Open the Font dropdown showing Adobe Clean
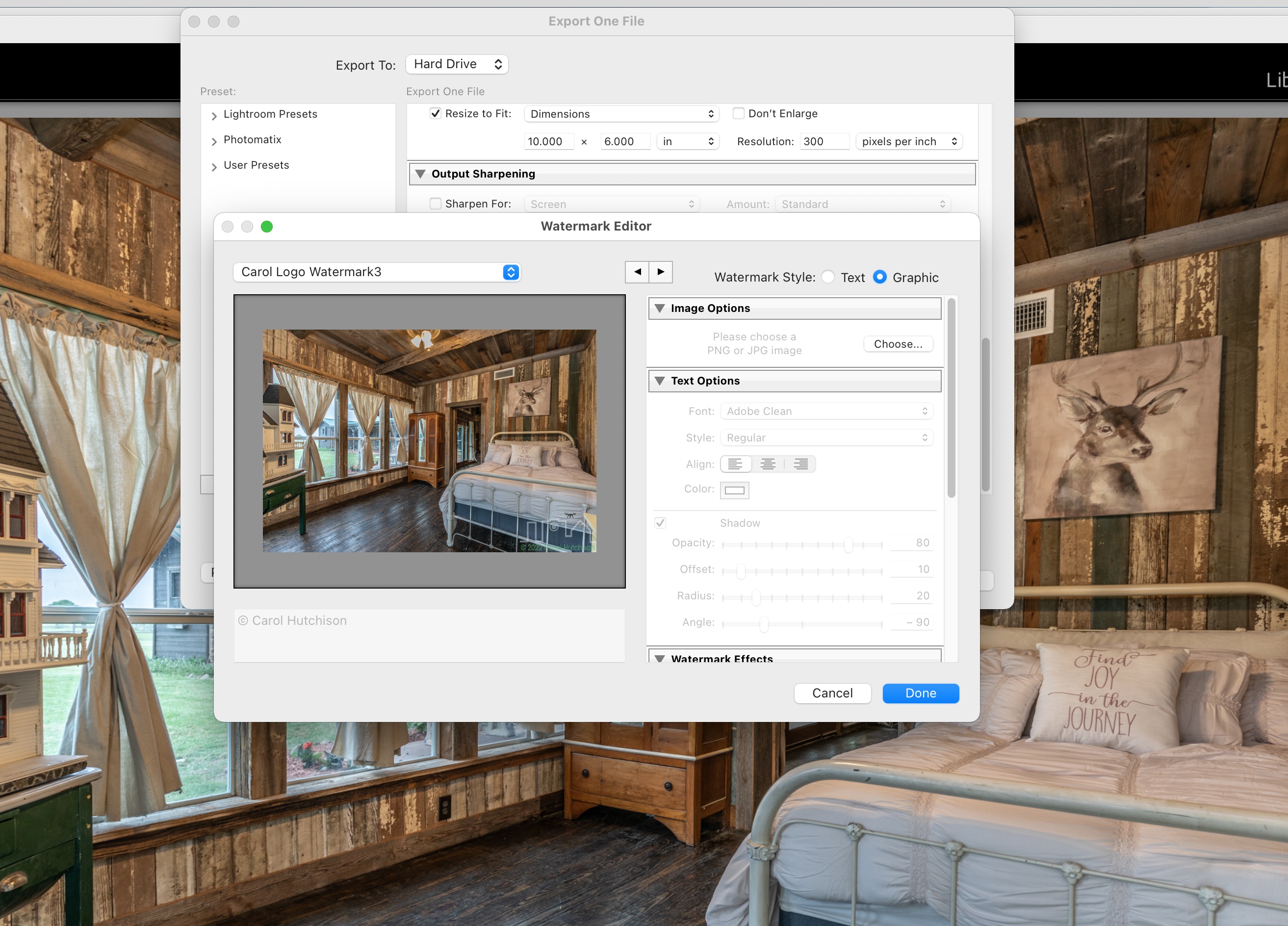This screenshot has height=926, width=1288. click(826, 411)
